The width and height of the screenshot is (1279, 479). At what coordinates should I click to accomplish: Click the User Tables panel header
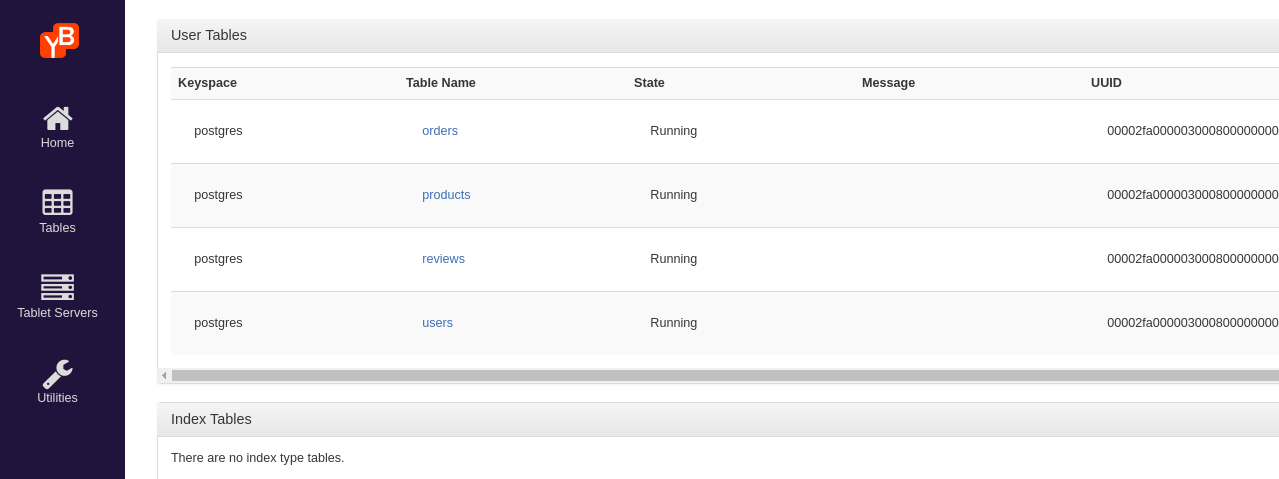coord(209,35)
